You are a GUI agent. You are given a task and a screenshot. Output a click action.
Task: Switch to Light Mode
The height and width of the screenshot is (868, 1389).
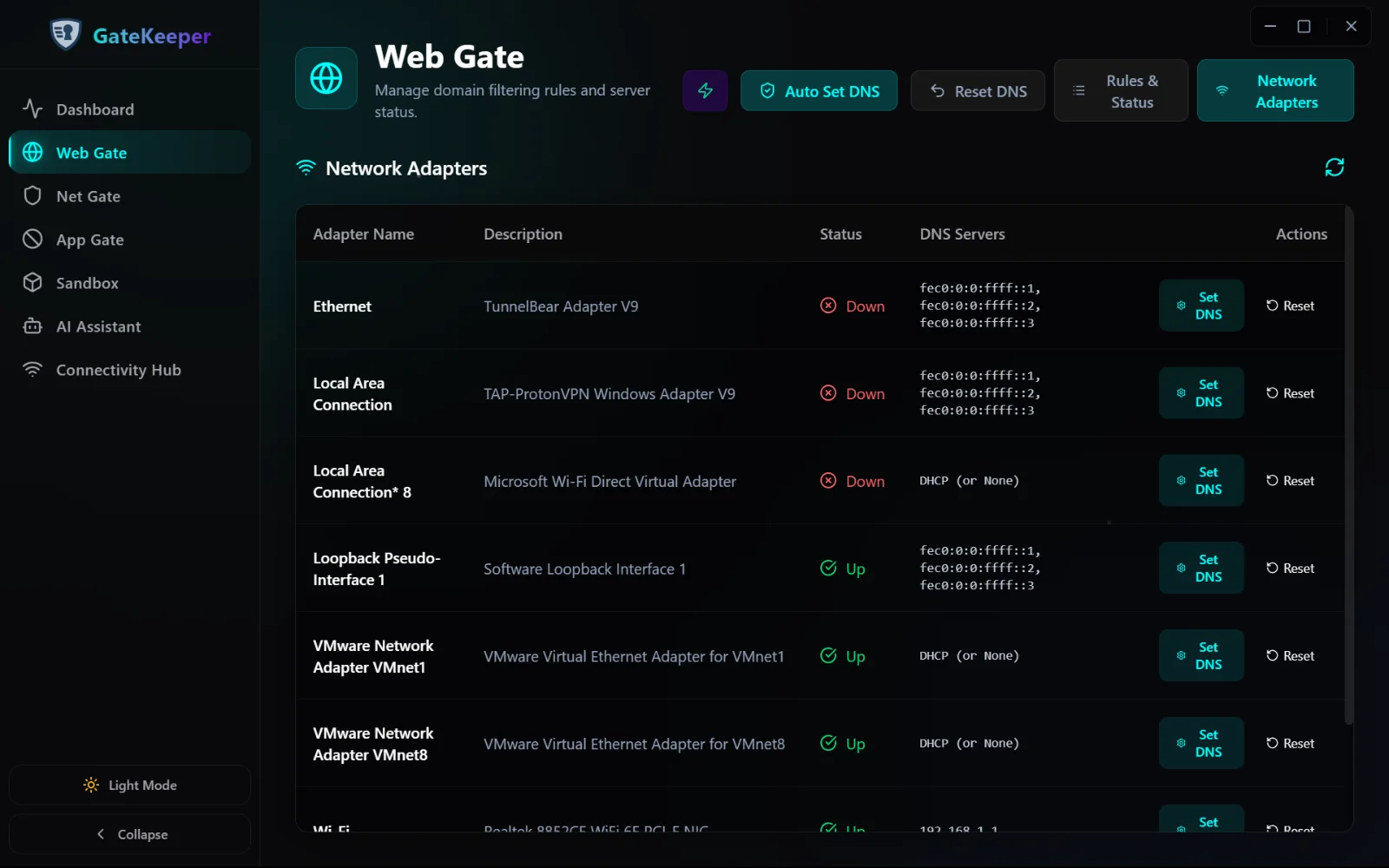click(130, 785)
